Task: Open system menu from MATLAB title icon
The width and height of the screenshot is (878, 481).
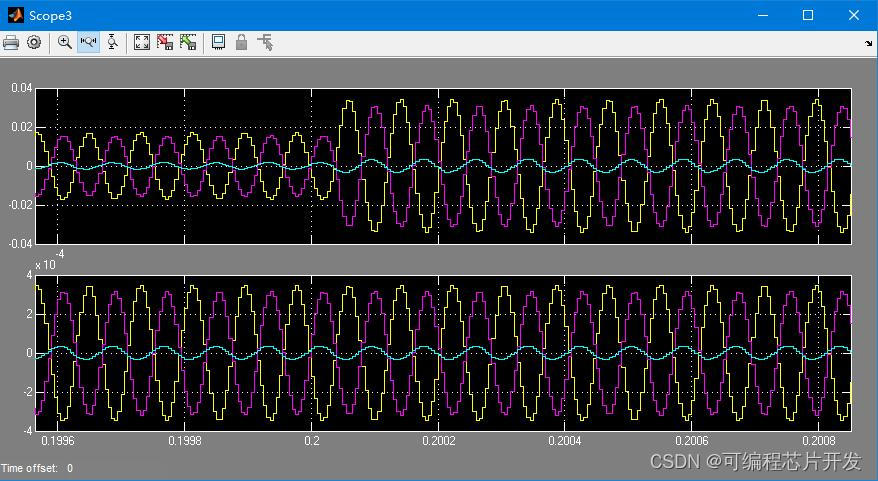Action: tap(15, 15)
